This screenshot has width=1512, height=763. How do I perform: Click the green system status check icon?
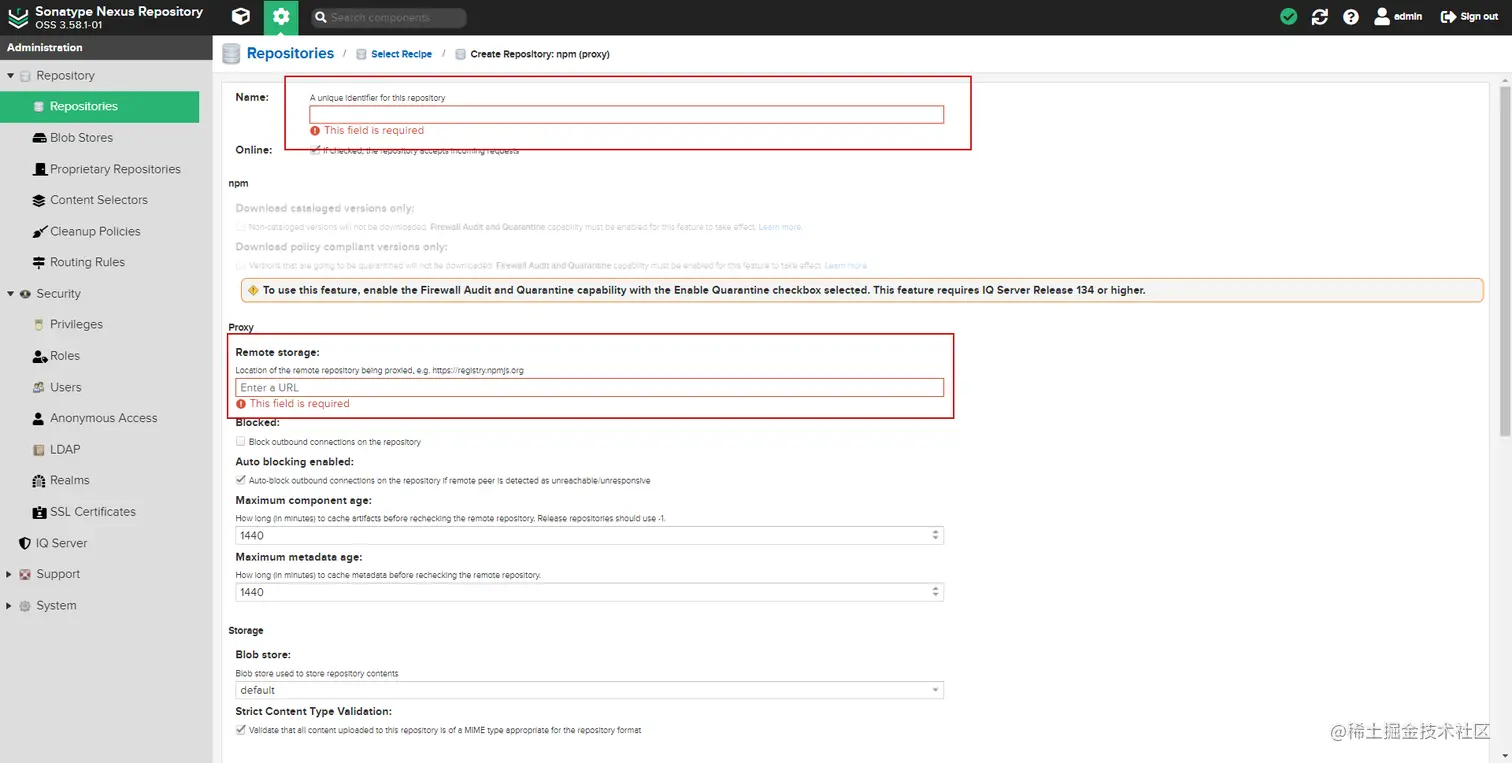pos(1289,17)
